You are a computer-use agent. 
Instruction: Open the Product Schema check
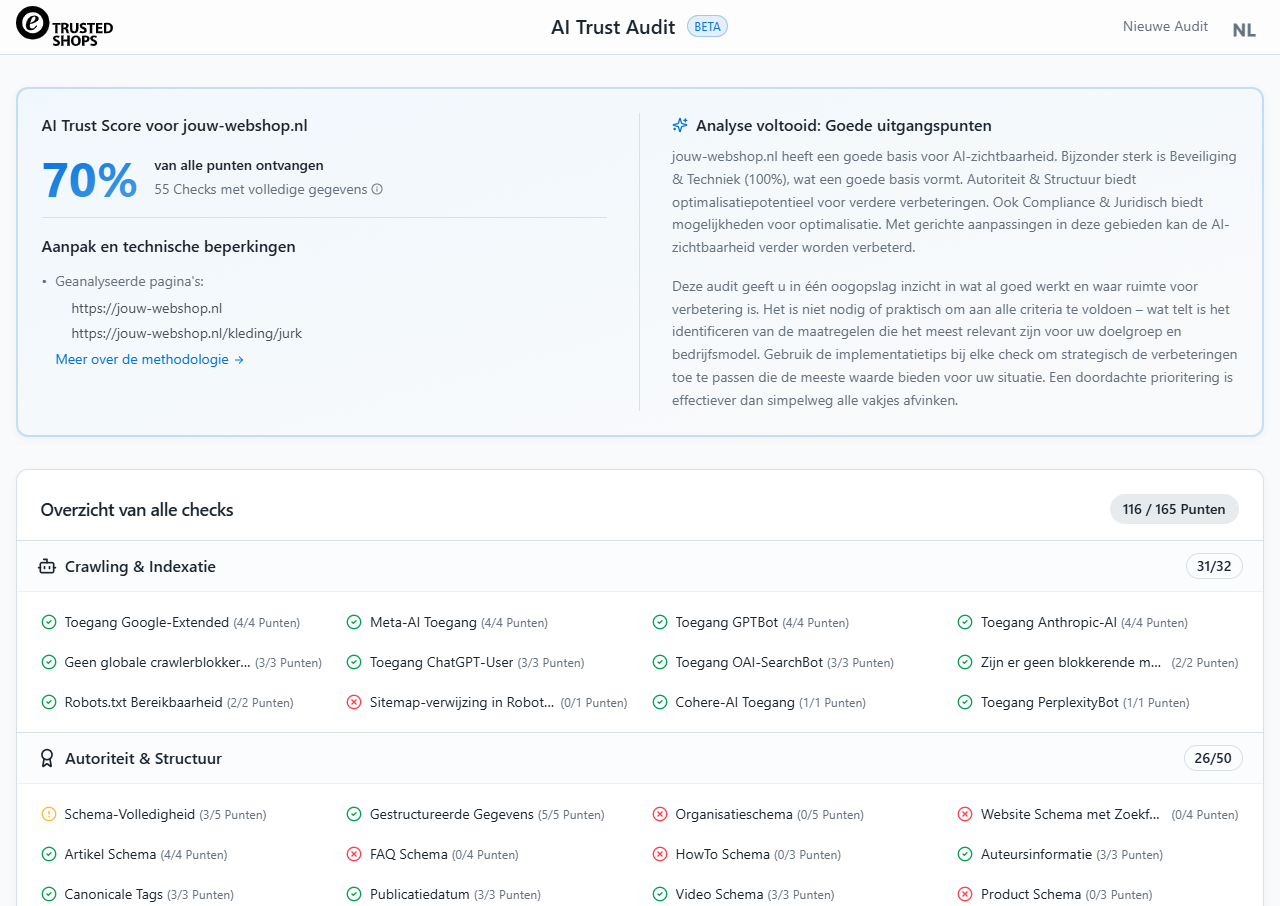[1030, 895]
